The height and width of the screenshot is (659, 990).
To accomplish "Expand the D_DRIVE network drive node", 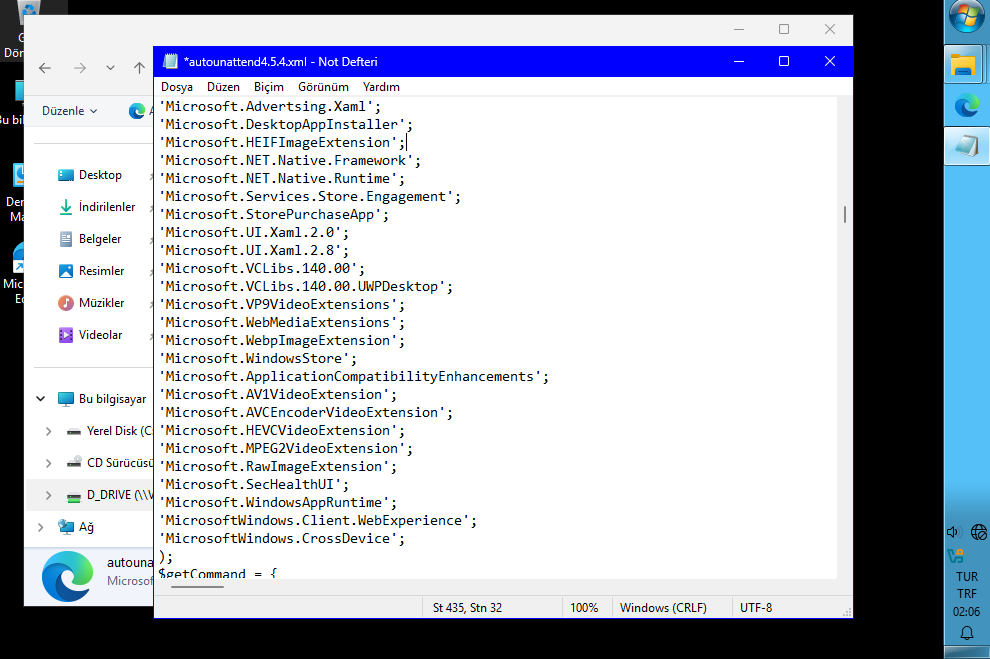I will pos(49,496).
